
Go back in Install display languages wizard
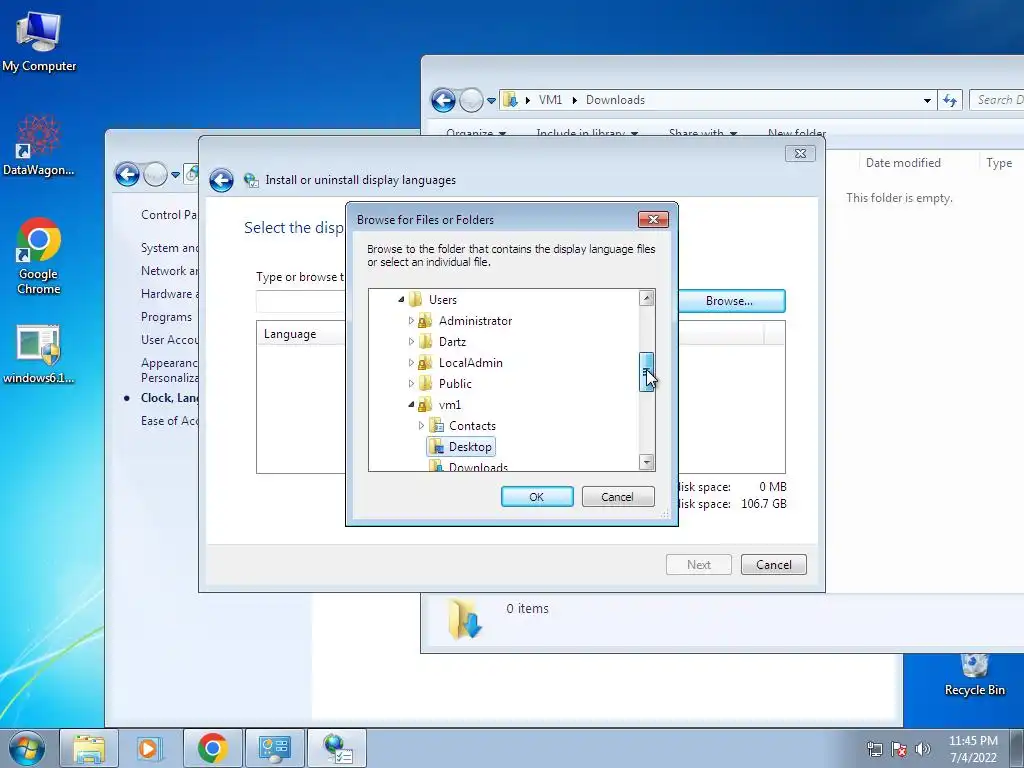[221, 180]
